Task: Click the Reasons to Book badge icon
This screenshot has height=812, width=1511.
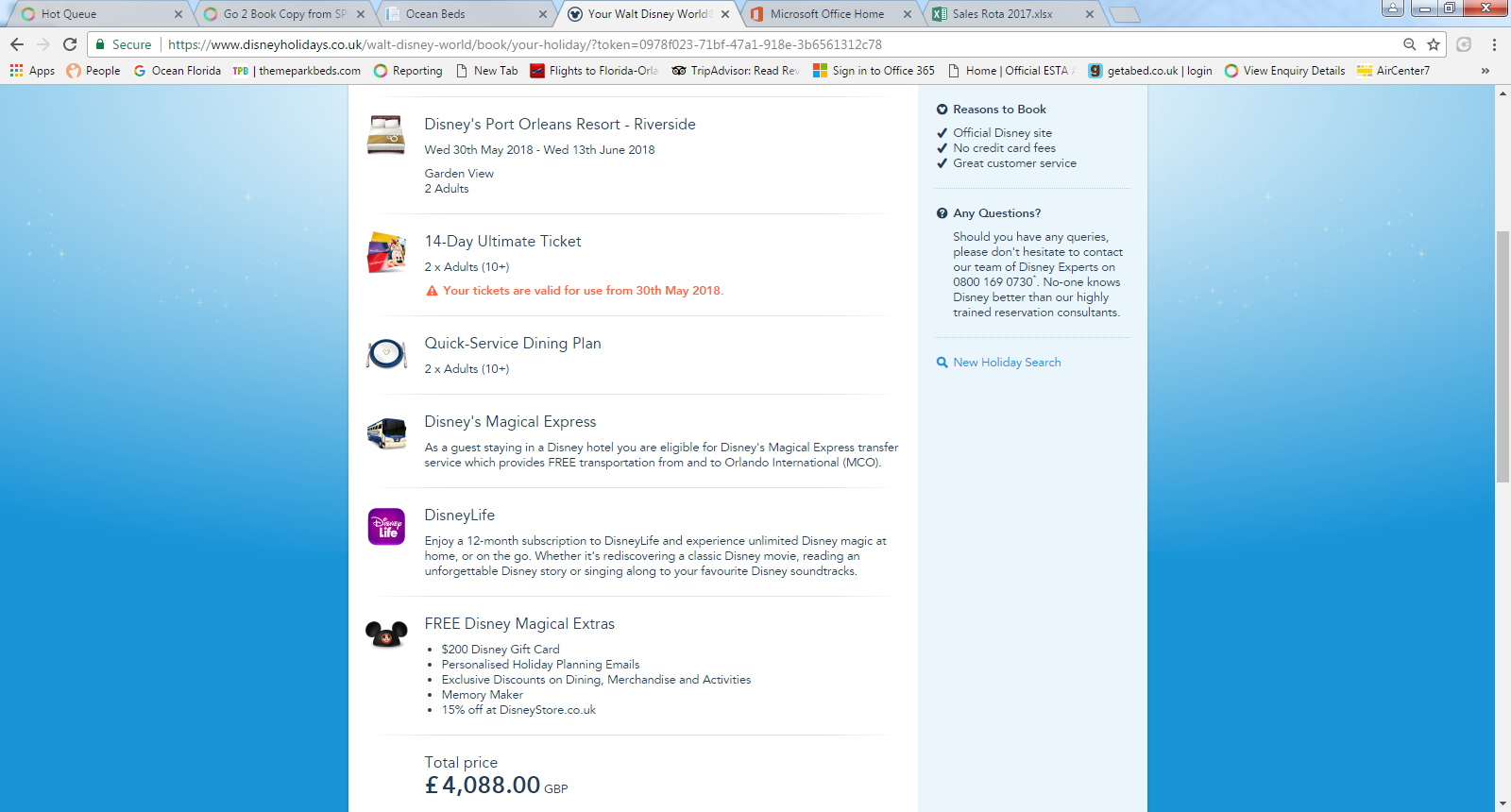Action: (x=942, y=110)
